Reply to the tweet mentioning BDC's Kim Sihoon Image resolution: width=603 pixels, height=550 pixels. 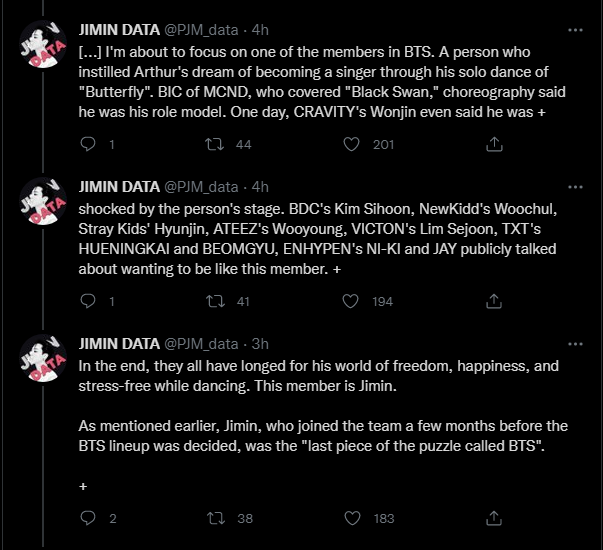[x=88, y=301]
